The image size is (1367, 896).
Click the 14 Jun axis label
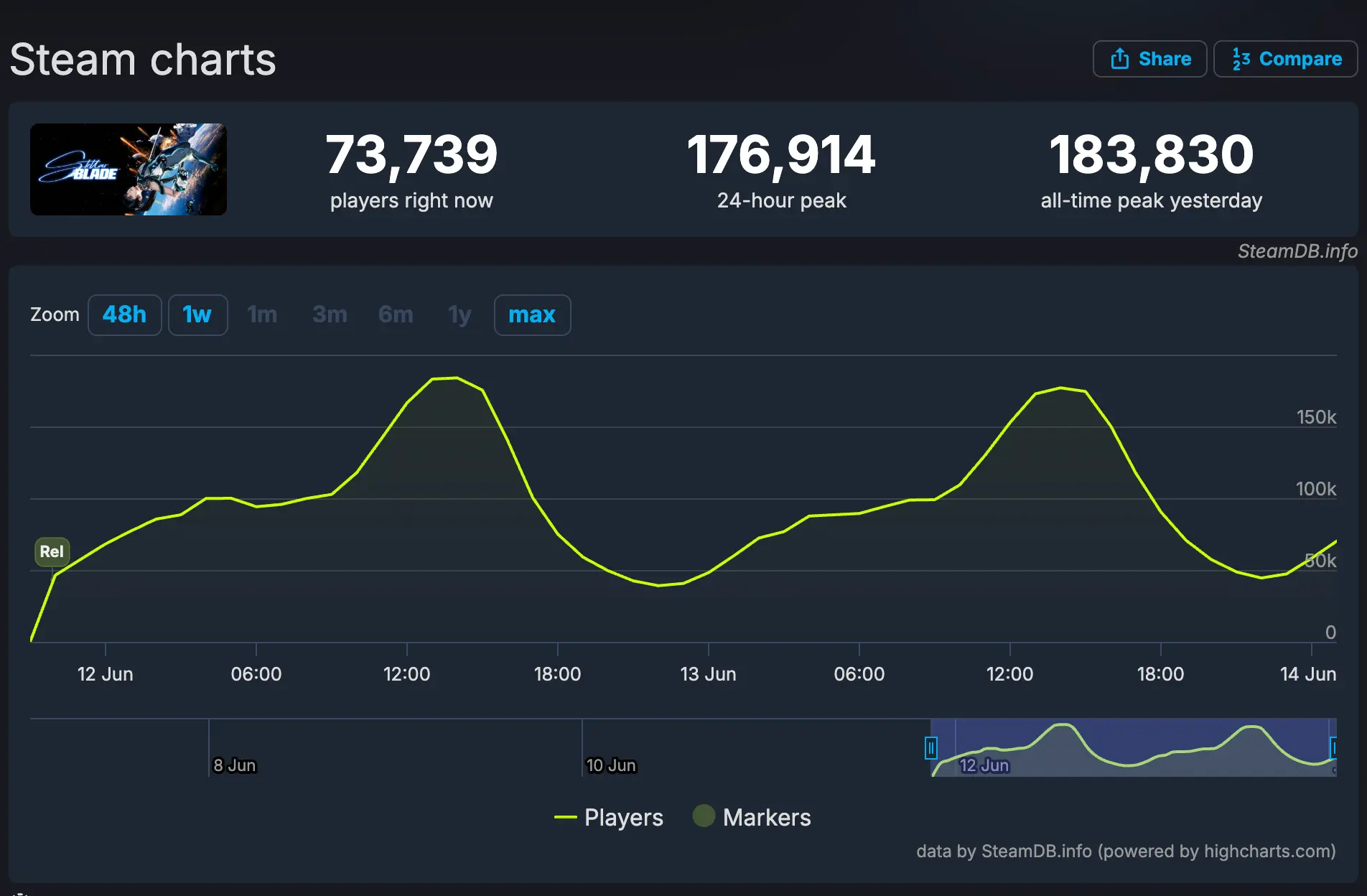[1308, 674]
